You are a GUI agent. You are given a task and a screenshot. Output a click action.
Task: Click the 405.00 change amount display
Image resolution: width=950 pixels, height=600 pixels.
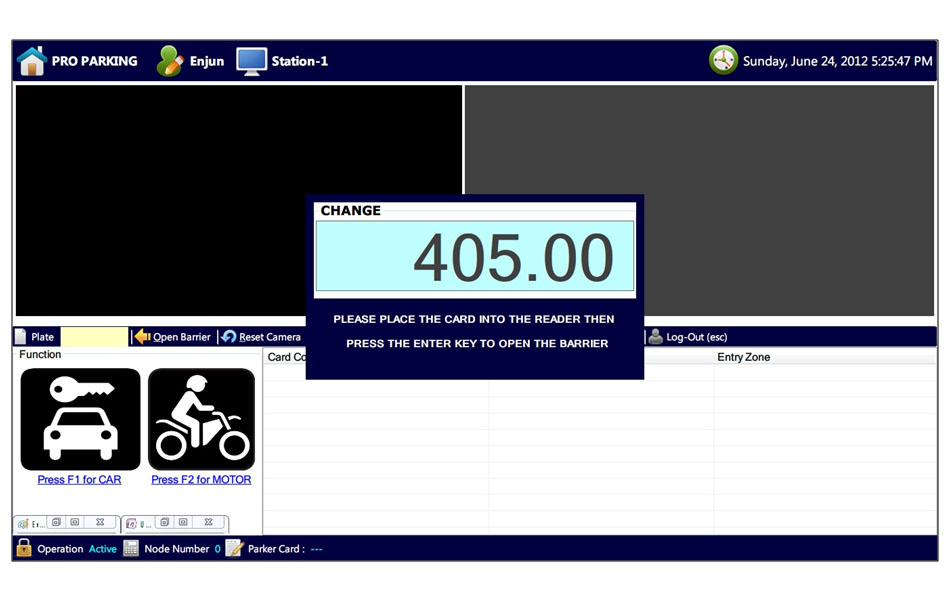pos(475,257)
